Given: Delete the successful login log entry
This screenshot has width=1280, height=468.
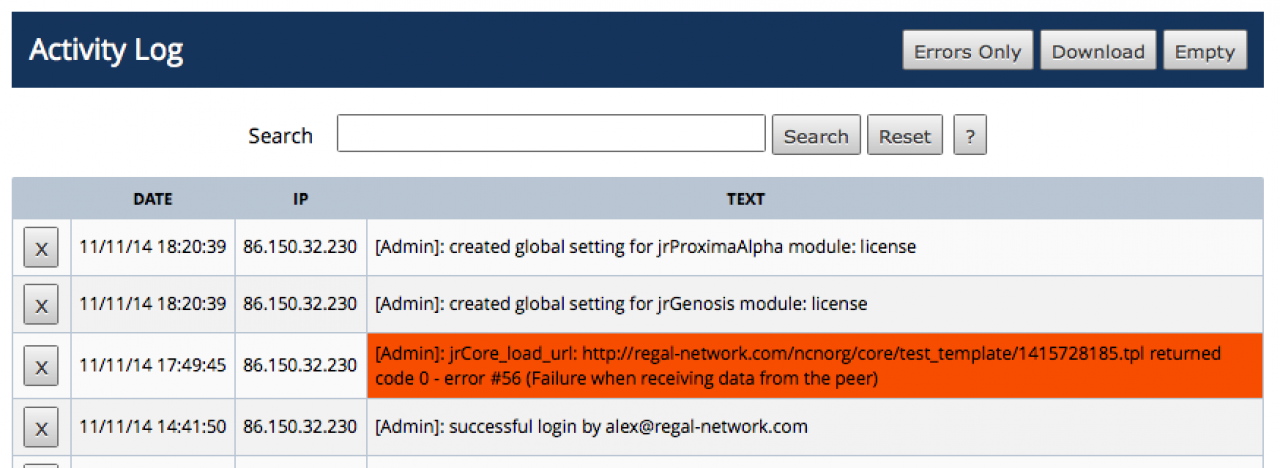Looking at the screenshot, I should tap(41, 428).
